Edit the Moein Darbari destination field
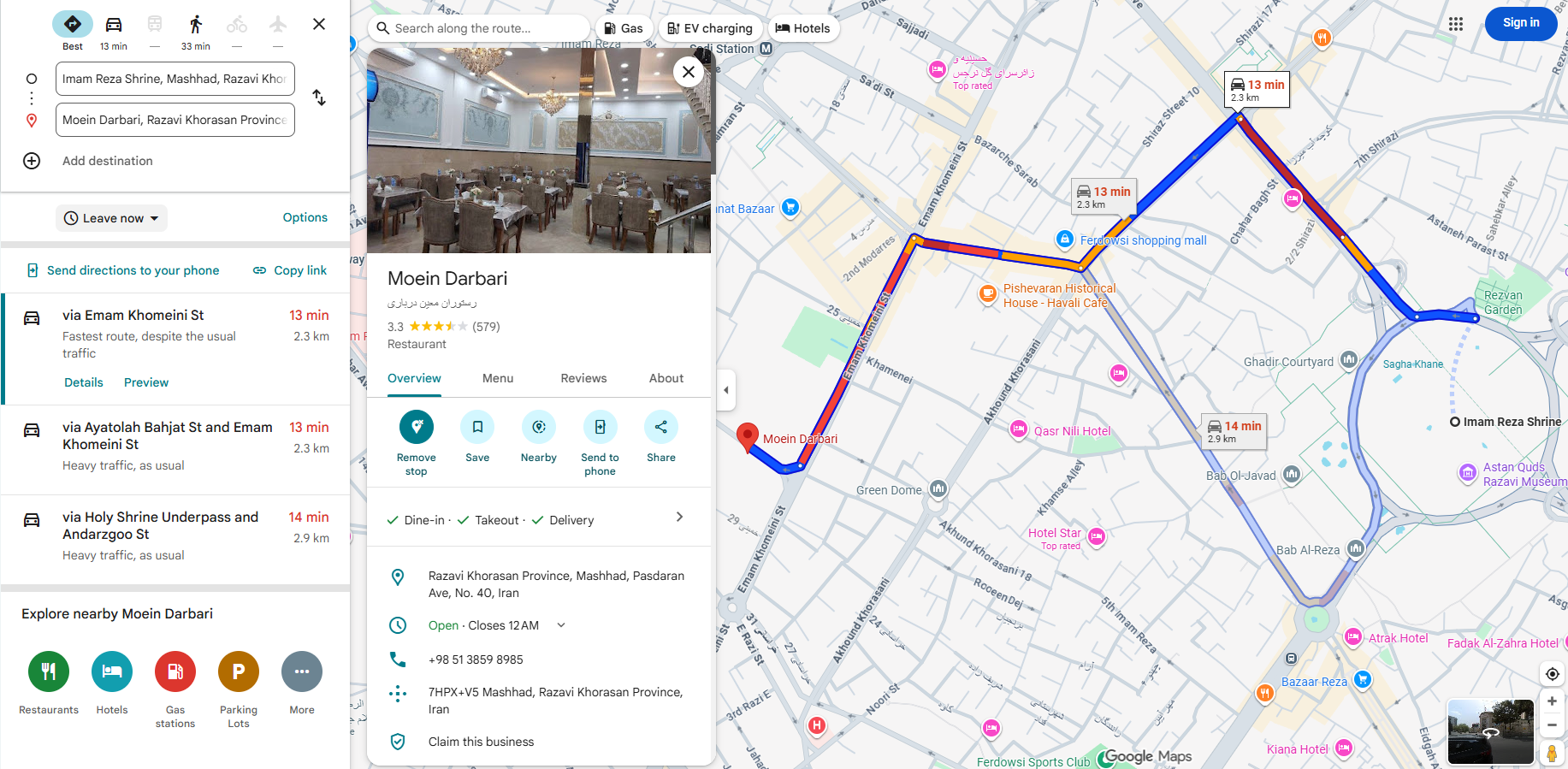Image resolution: width=1568 pixels, height=769 pixels. pyautogui.click(x=175, y=120)
